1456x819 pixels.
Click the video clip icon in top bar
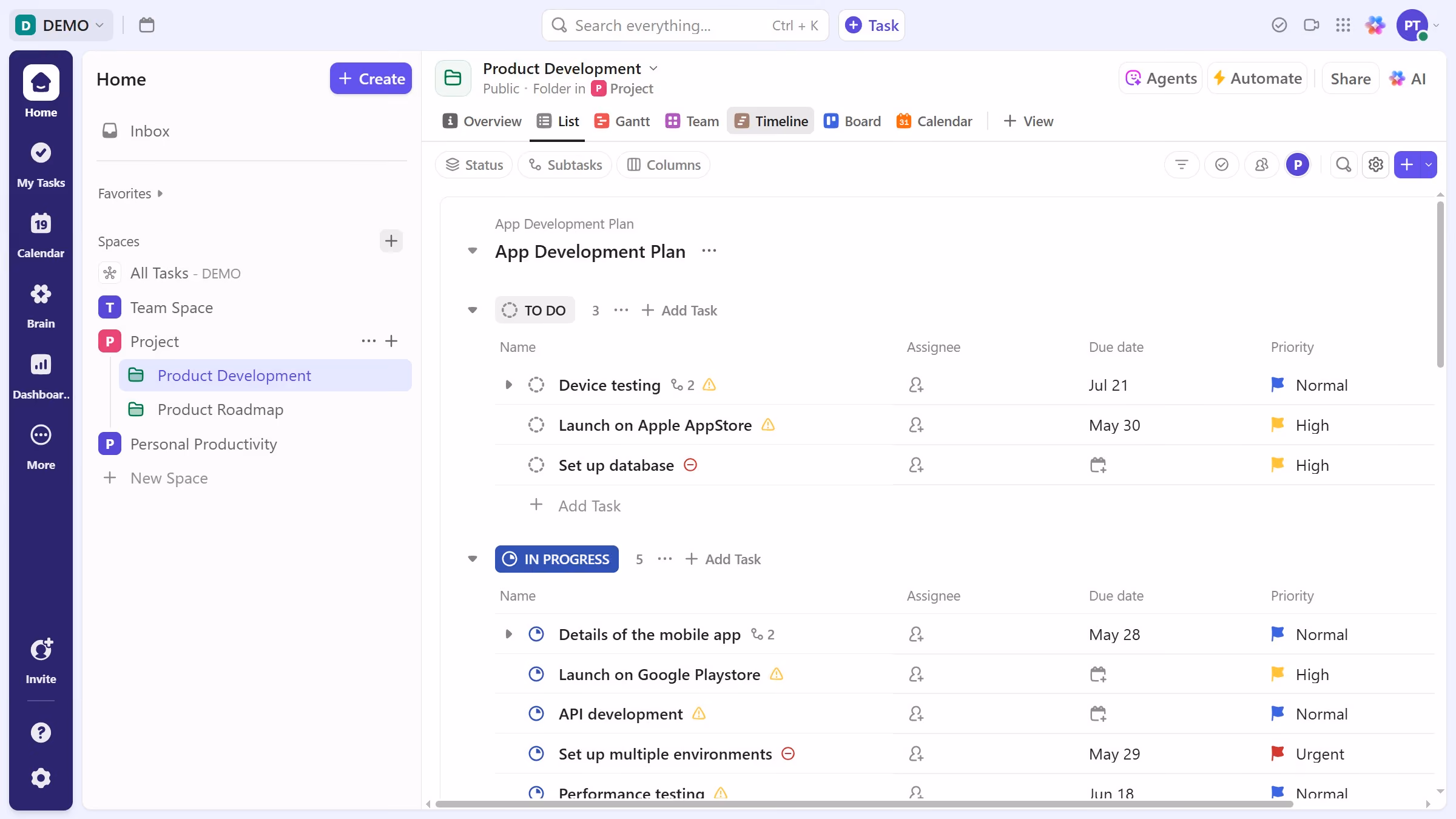[x=1311, y=25]
